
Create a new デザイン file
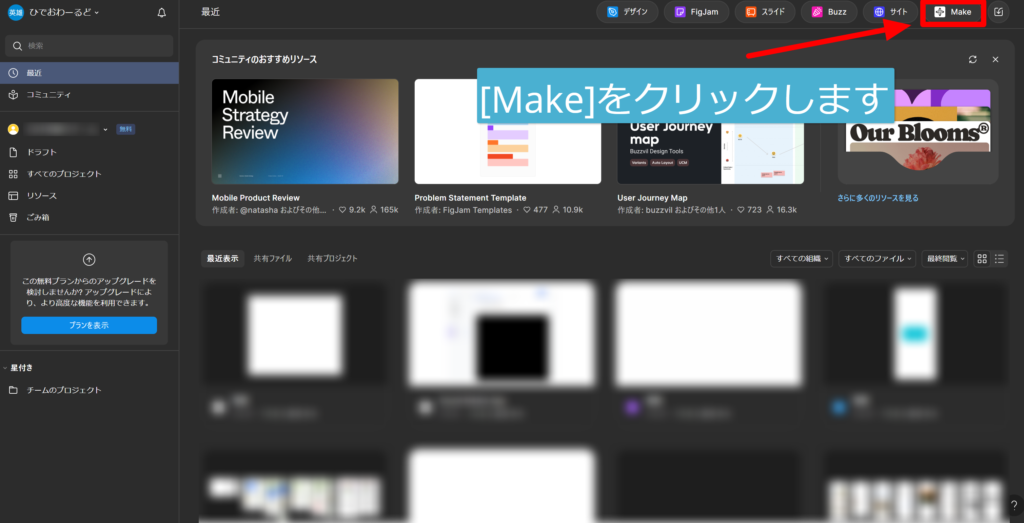(x=628, y=12)
